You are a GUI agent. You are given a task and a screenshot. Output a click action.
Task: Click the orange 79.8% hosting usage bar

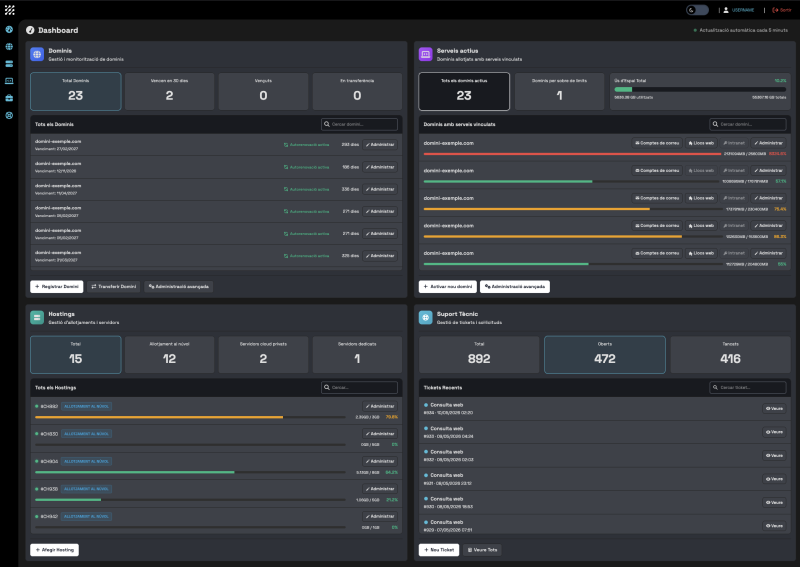pos(190,417)
